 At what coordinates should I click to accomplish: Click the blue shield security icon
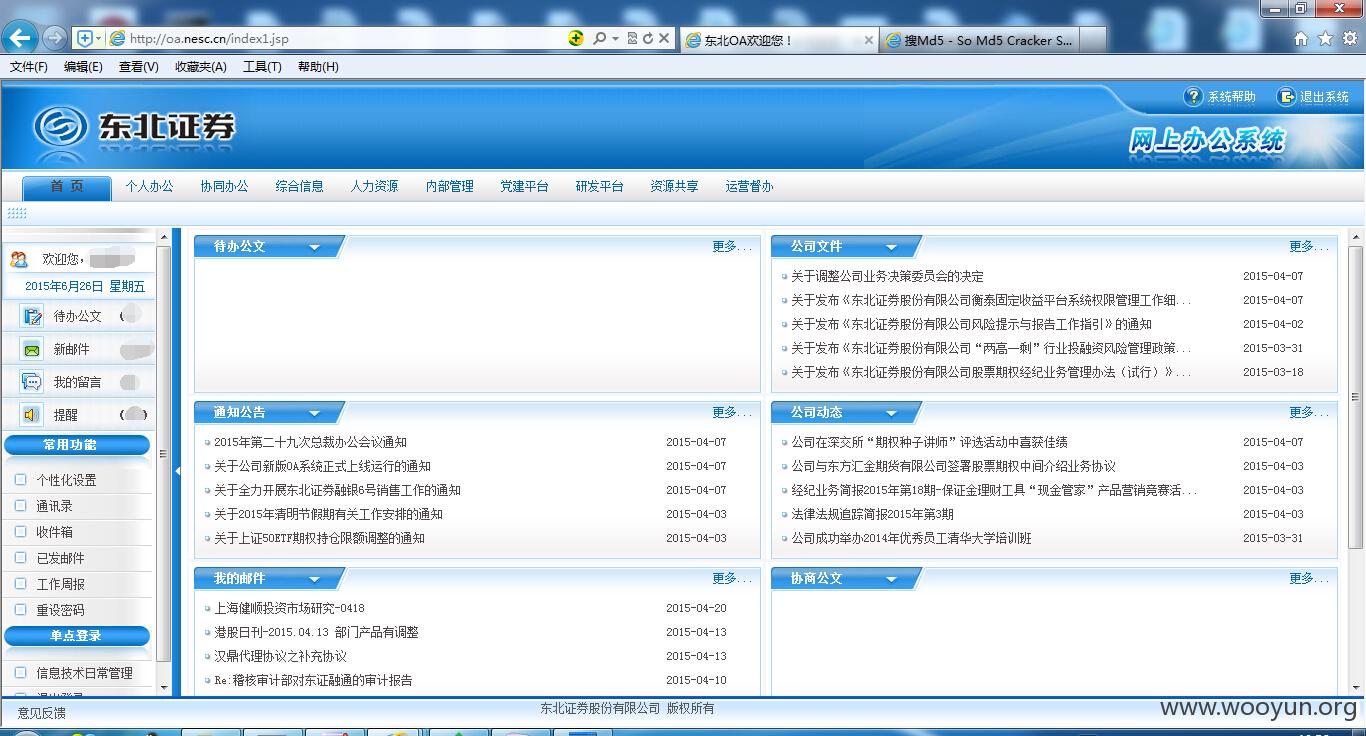[x=85, y=38]
